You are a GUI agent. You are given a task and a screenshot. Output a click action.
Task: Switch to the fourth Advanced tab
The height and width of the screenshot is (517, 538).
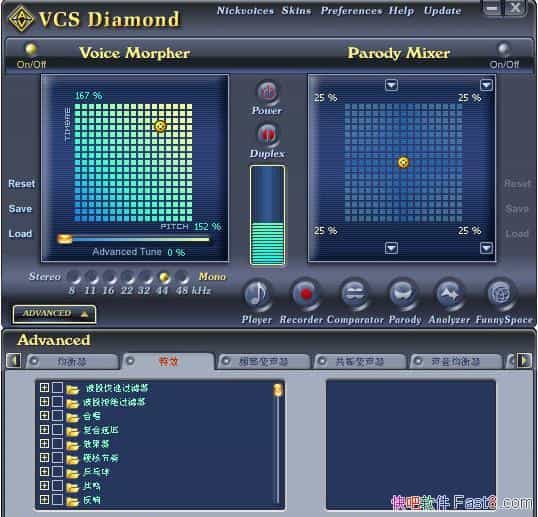tap(360, 362)
